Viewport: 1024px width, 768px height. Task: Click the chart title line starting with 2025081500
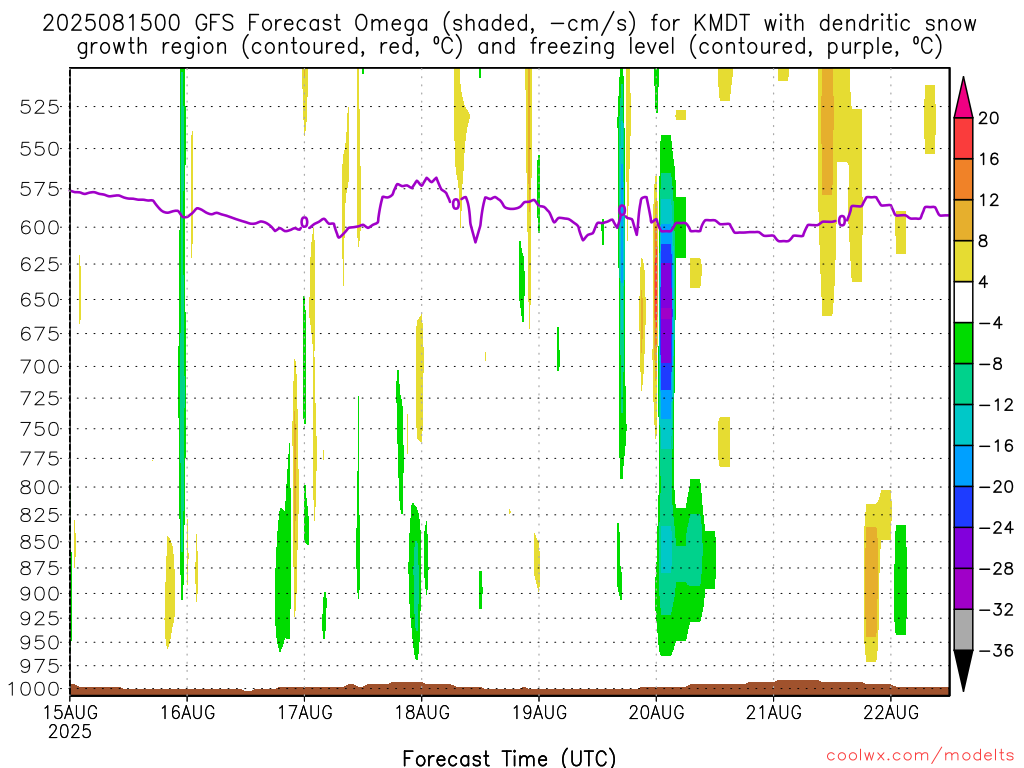point(509,24)
